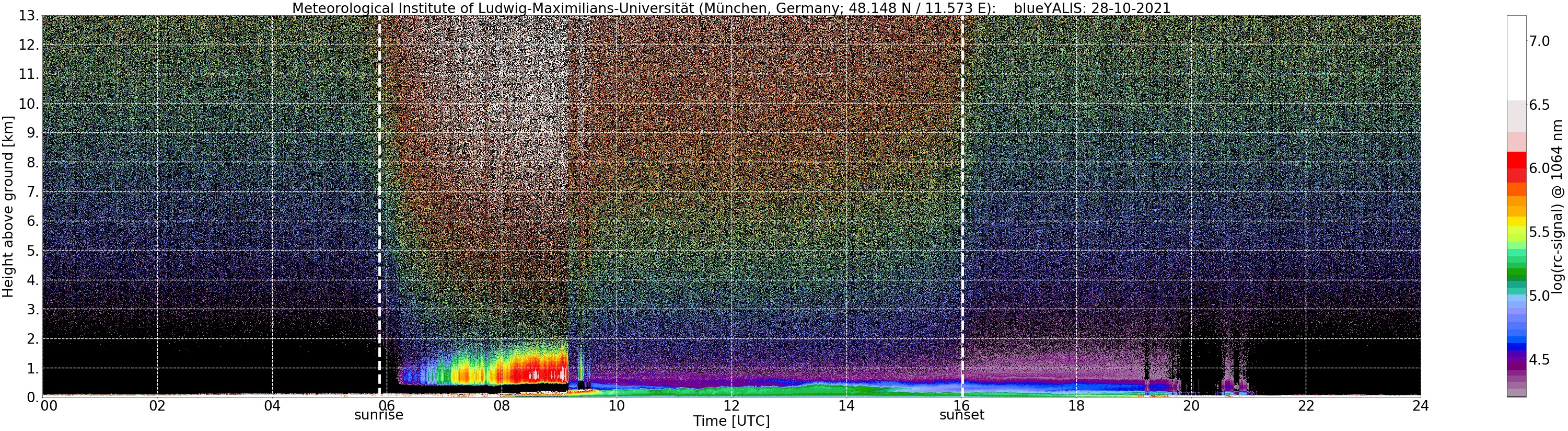Click the height-axis tick label 9.

pyautogui.click(x=33, y=133)
